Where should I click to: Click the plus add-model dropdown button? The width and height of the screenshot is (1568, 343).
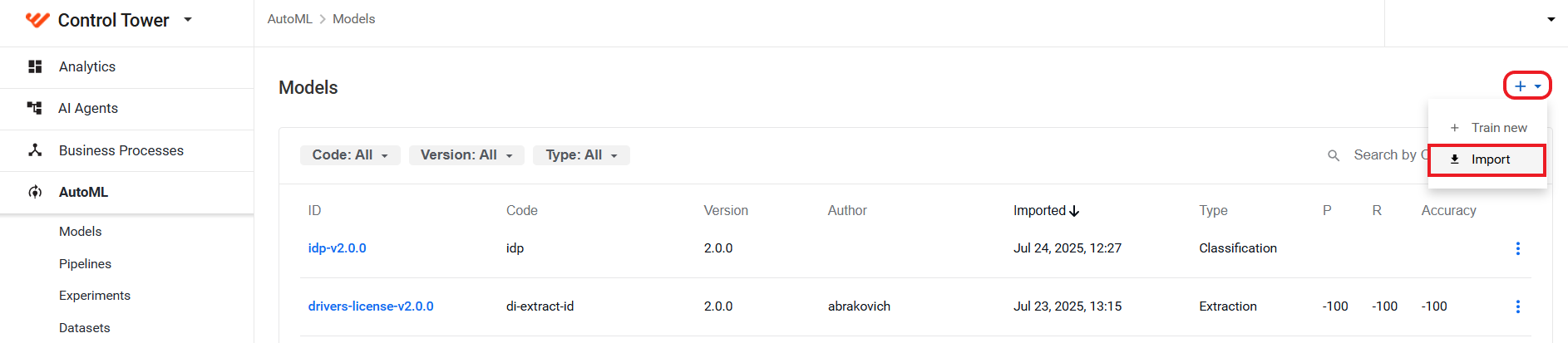[x=1527, y=86]
